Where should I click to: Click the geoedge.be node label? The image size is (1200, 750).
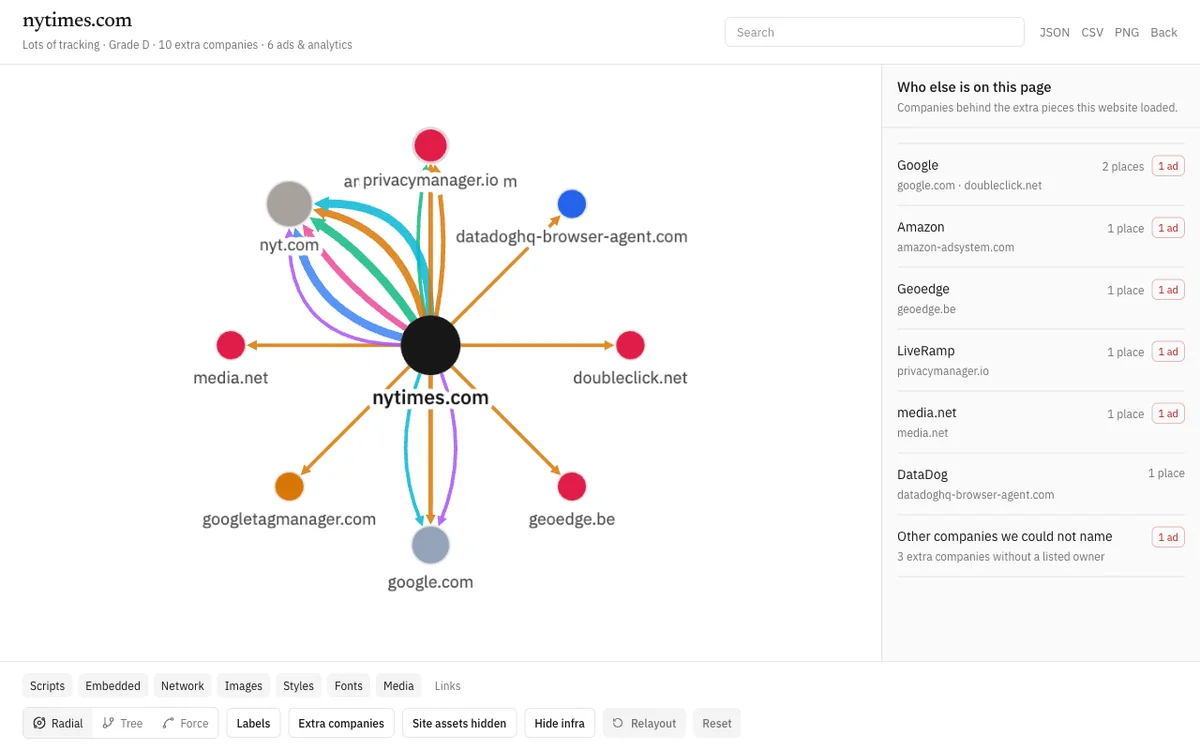[x=571, y=519]
